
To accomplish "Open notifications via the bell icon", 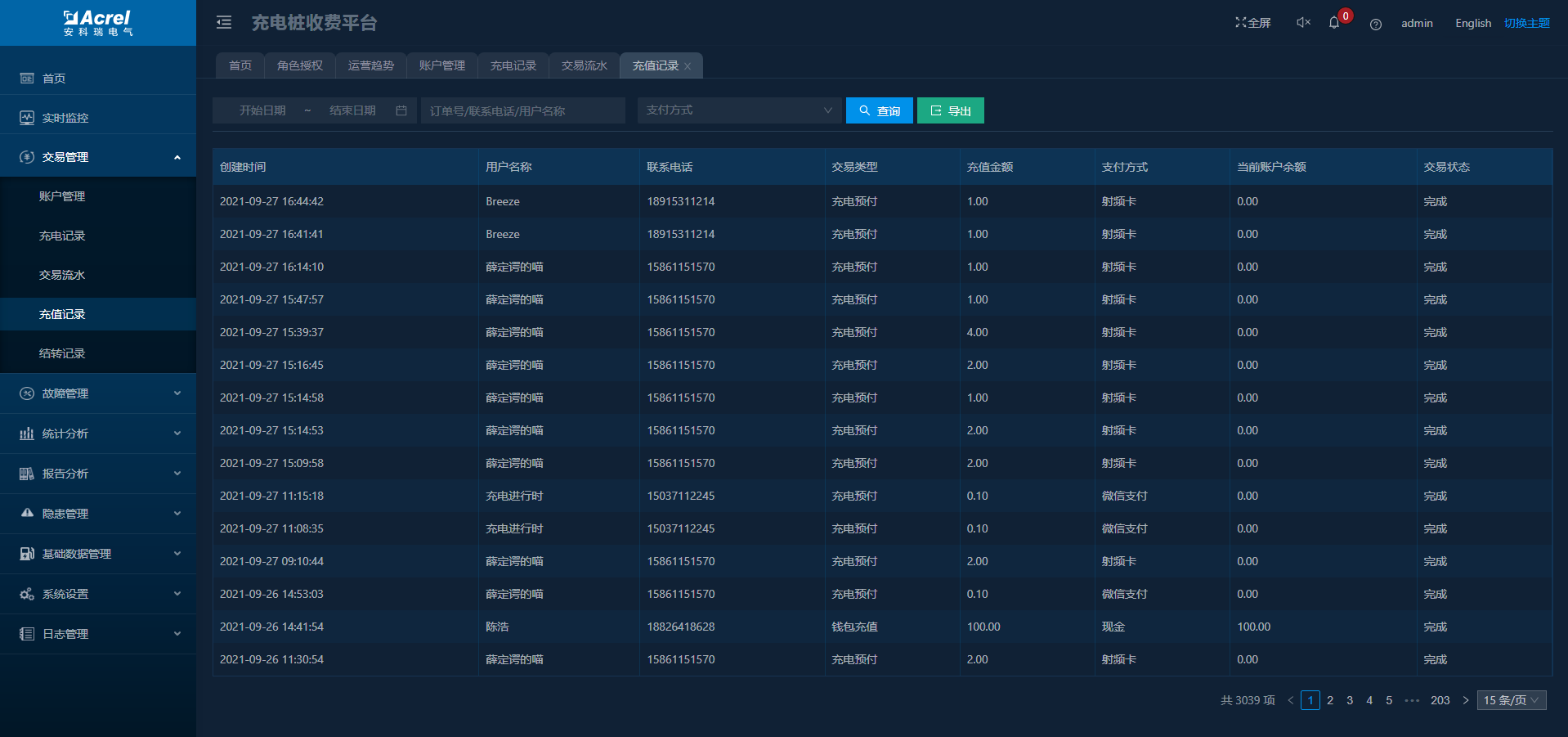I will pyautogui.click(x=1334, y=23).
